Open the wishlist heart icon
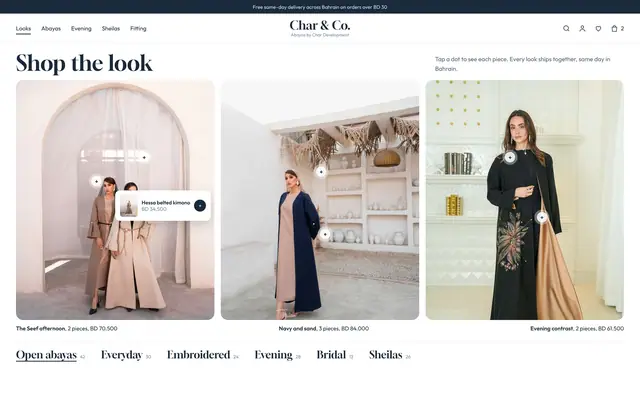 (x=598, y=29)
